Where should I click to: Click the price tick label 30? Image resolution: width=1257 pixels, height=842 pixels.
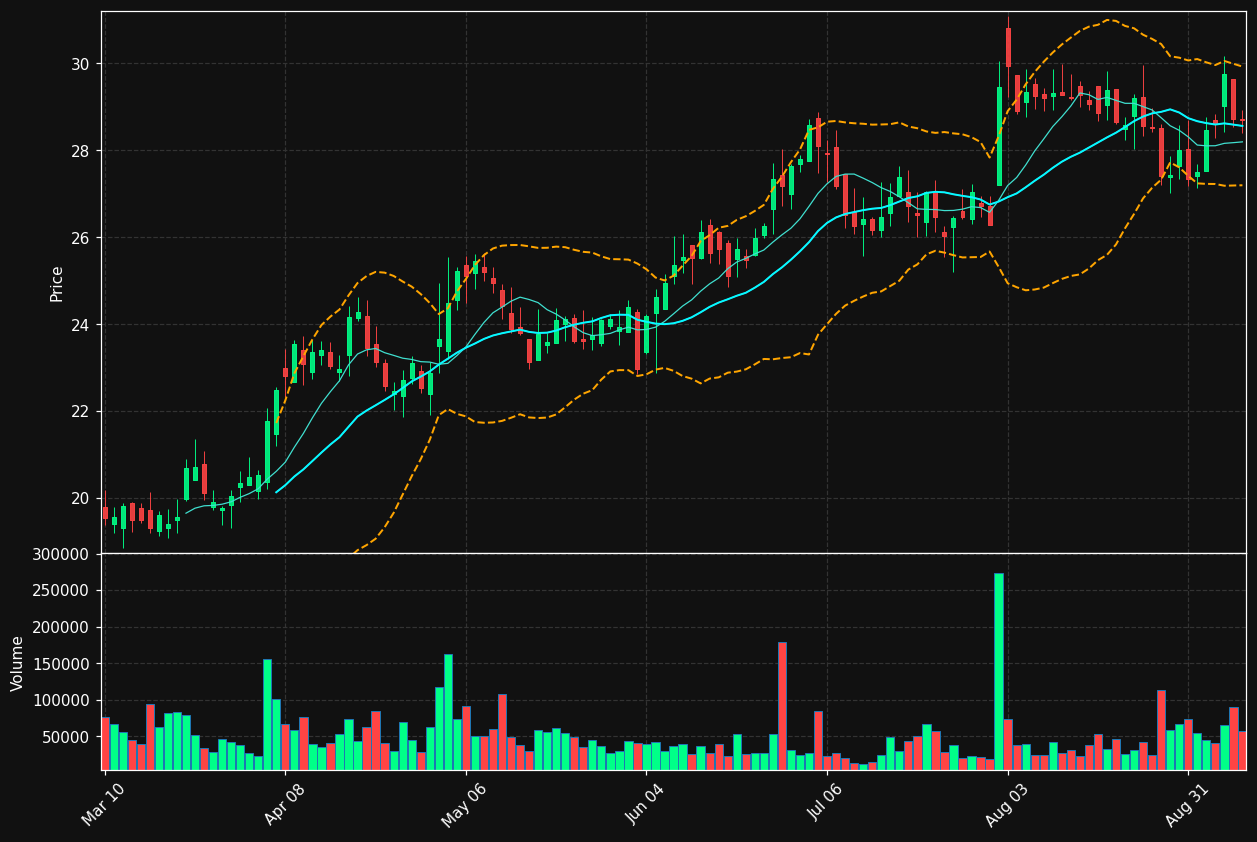tap(80, 64)
